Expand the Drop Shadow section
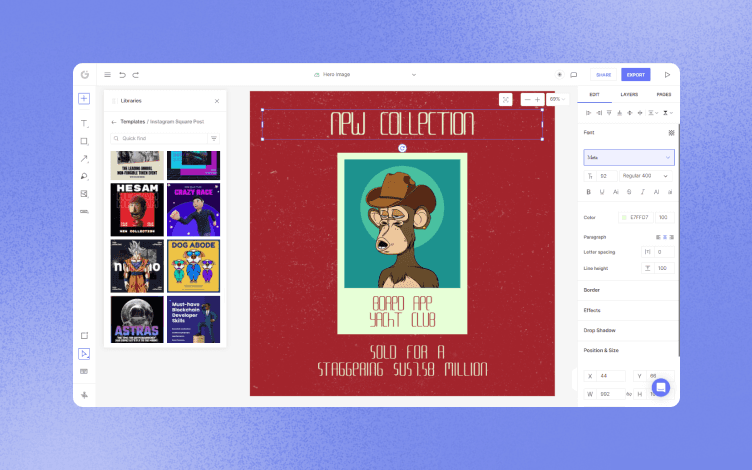The image size is (752, 470). (x=628, y=330)
